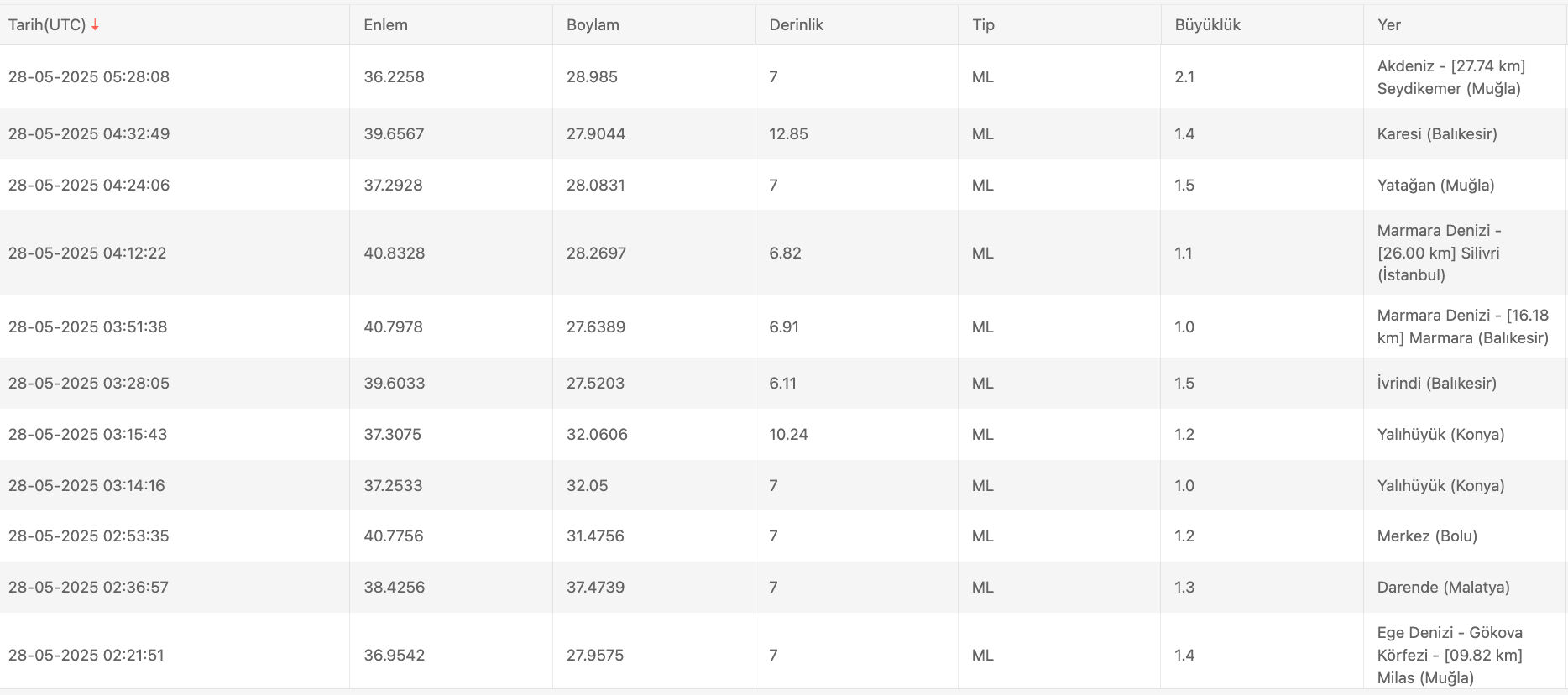Click the Silivri (İstanbul) location cell

1439,253
